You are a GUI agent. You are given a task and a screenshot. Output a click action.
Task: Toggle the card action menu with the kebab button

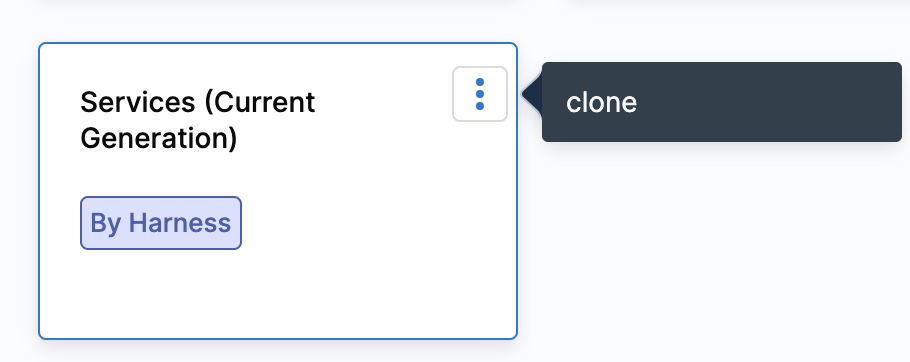click(479, 94)
